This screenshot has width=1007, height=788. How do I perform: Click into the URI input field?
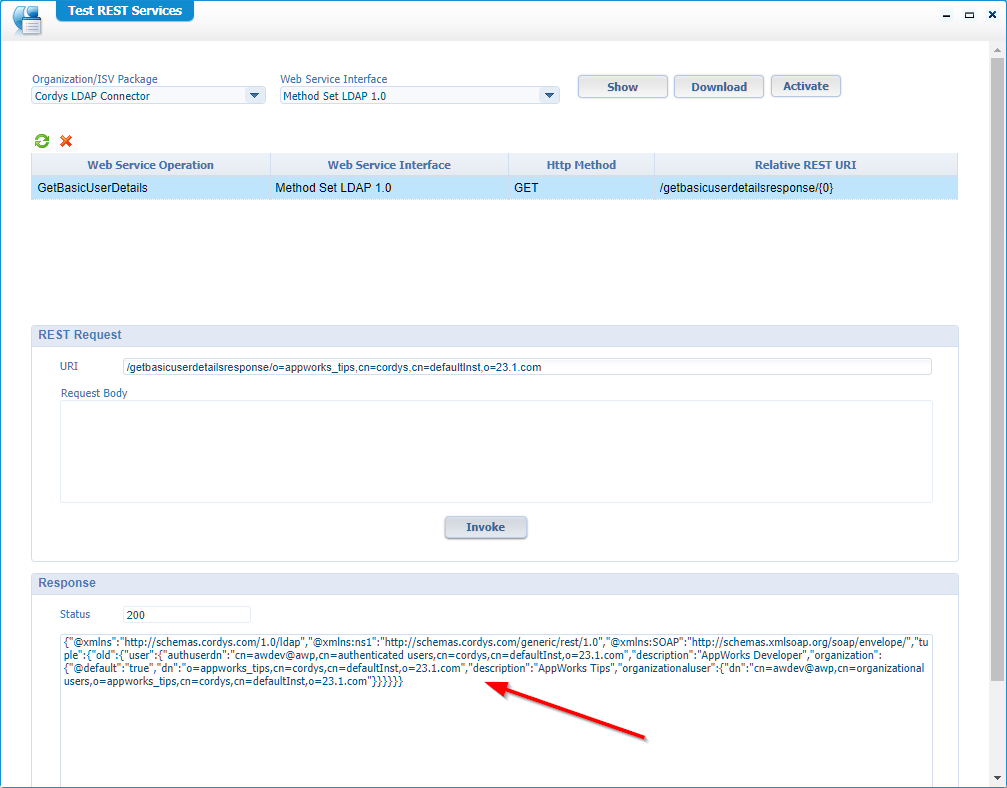click(x=527, y=367)
